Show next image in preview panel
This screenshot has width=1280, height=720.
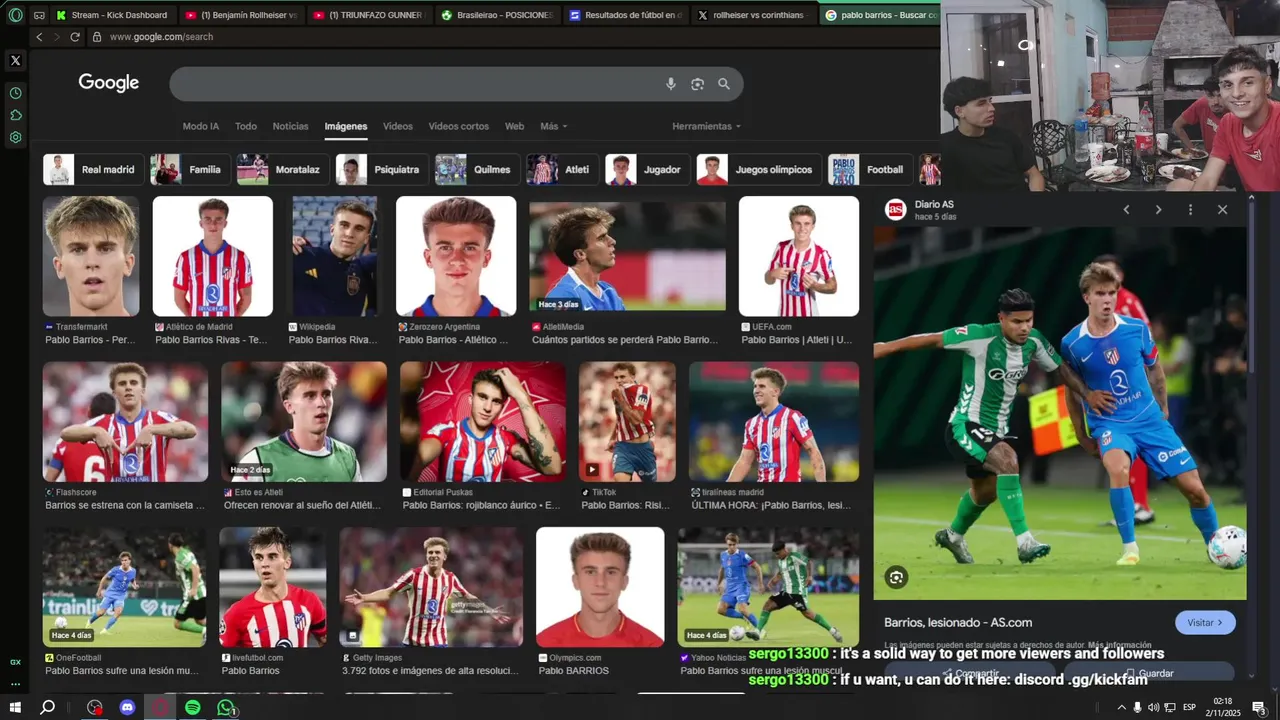coord(1158,210)
